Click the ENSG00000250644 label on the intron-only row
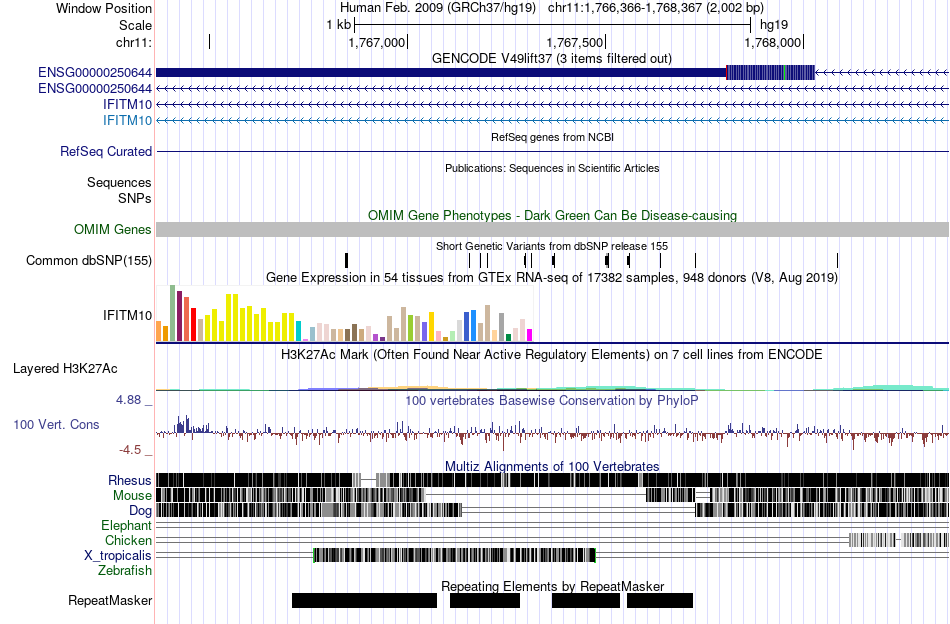The width and height of the screenshot is (950, 624). click(95, 88)
